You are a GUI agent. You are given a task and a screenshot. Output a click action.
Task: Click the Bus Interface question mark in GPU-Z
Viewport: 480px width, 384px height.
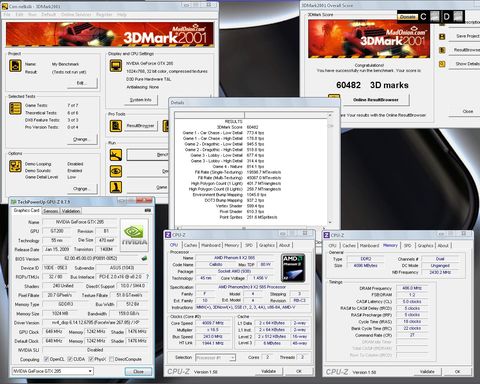point(147,277)
